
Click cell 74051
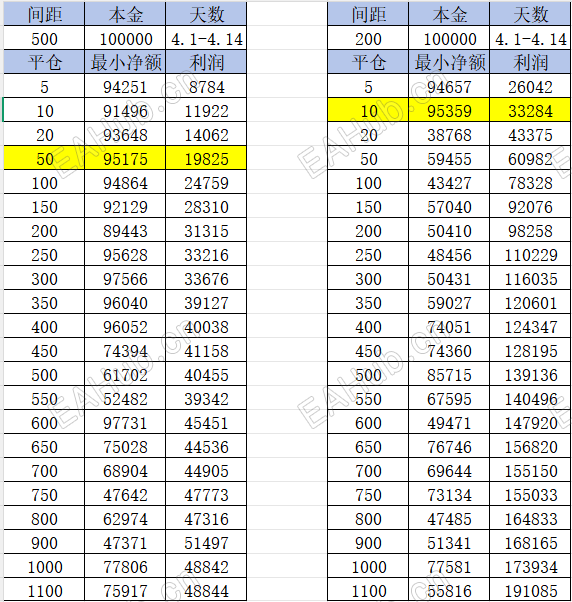click(449, 326)
